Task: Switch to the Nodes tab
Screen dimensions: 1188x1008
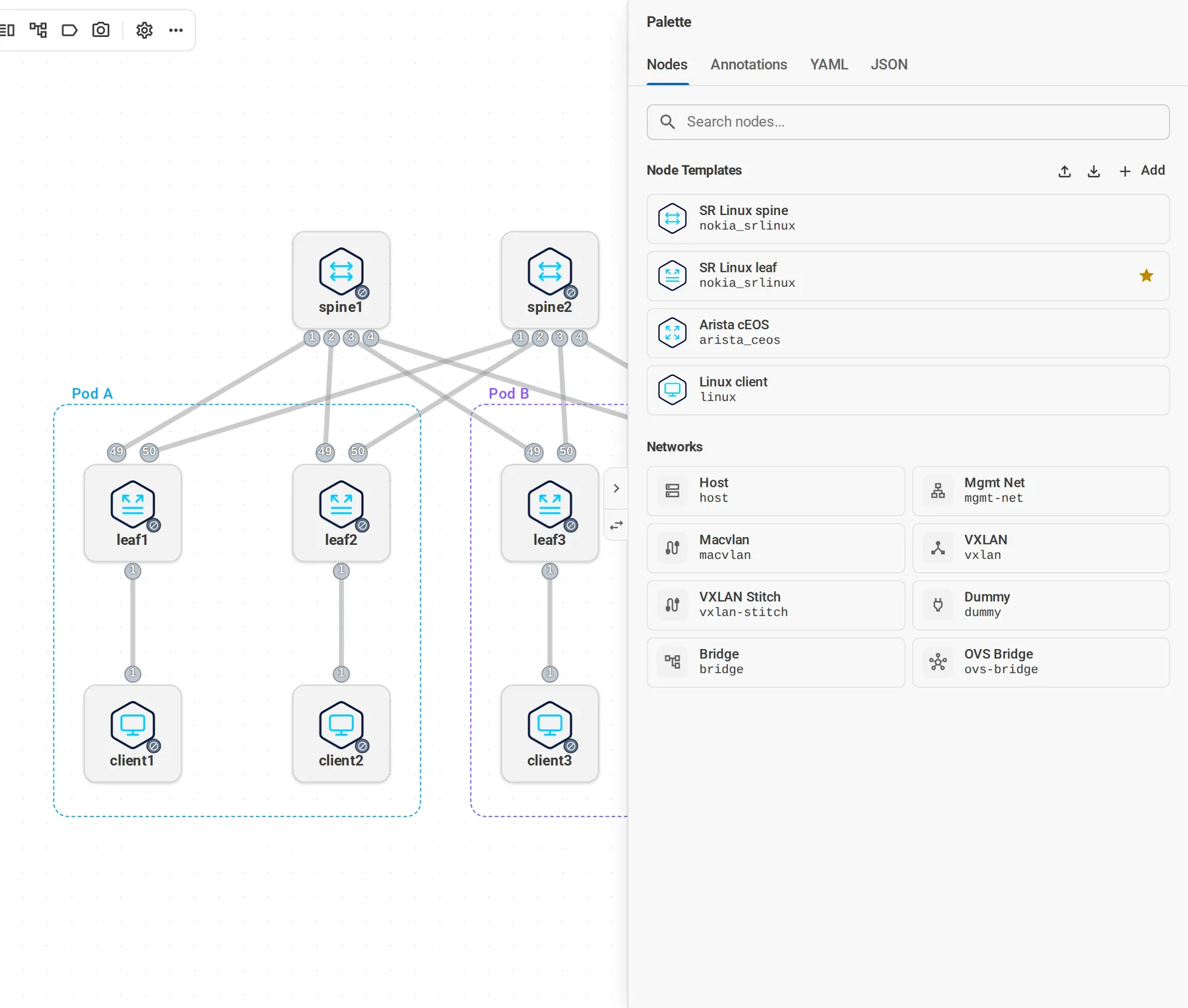Action: pos(667,65)
